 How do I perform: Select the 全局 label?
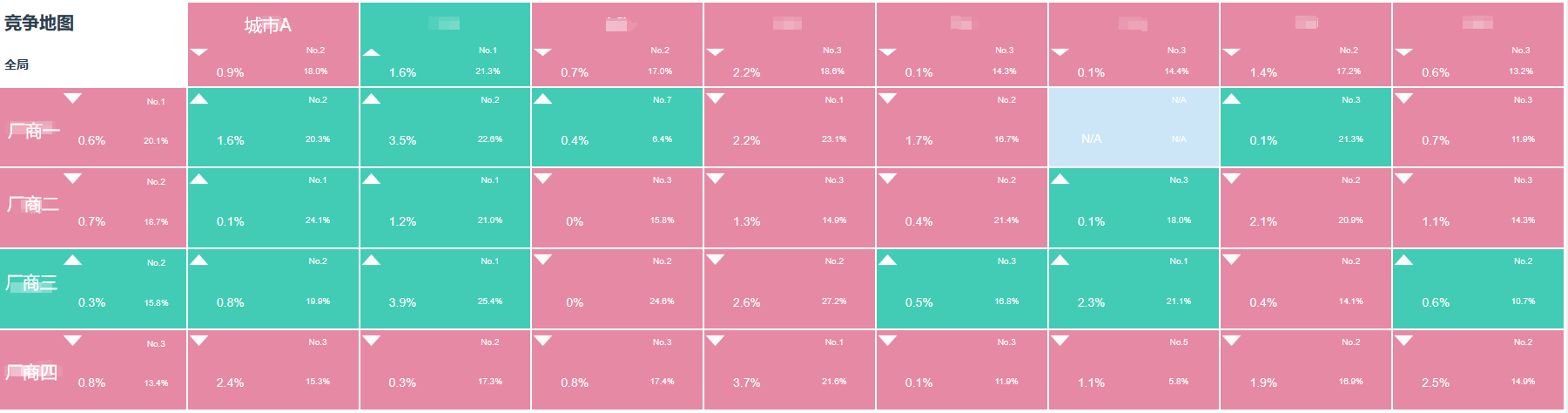click(x=17, y=64)
